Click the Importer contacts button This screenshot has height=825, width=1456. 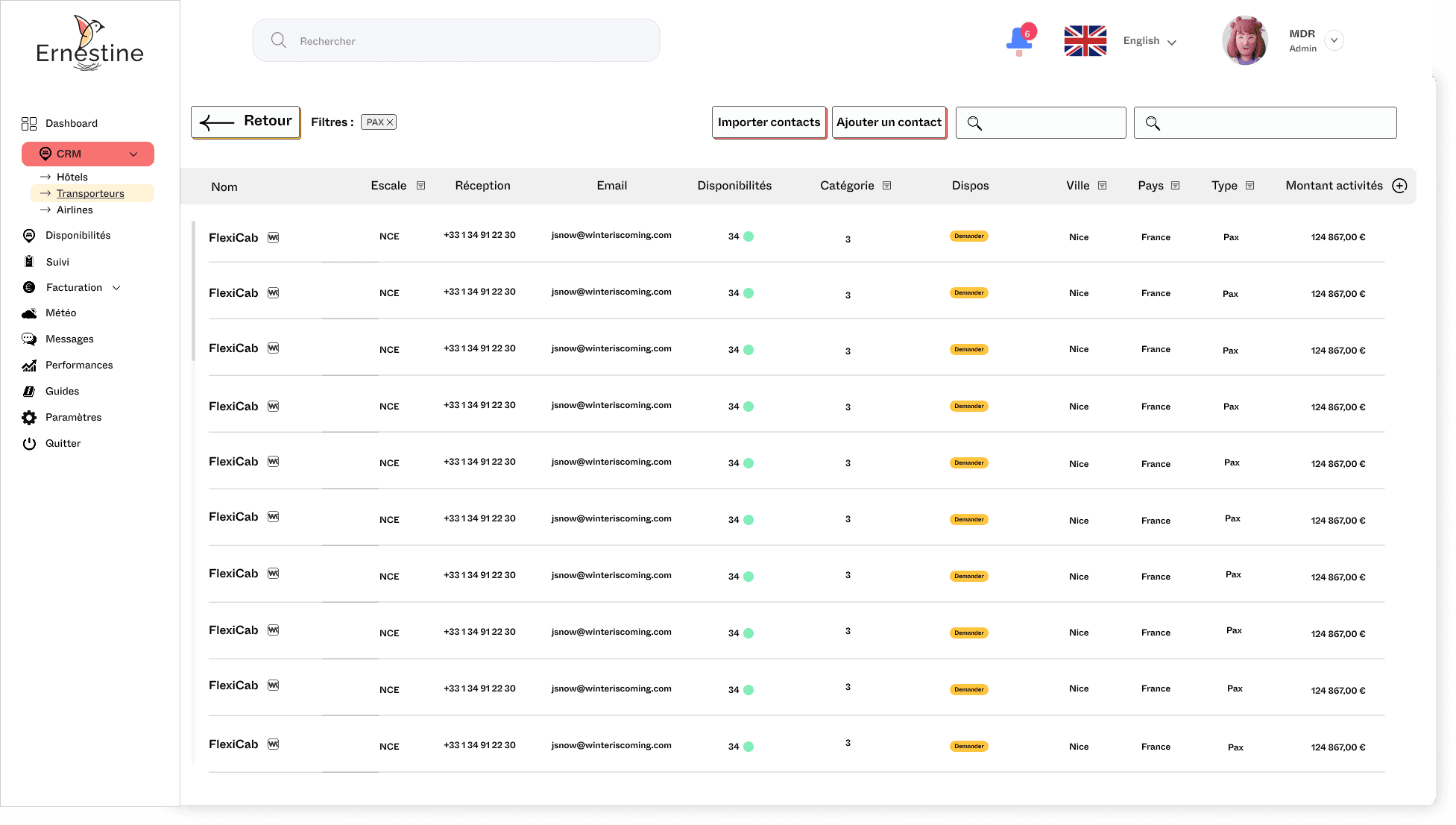(x=769, y=122)
